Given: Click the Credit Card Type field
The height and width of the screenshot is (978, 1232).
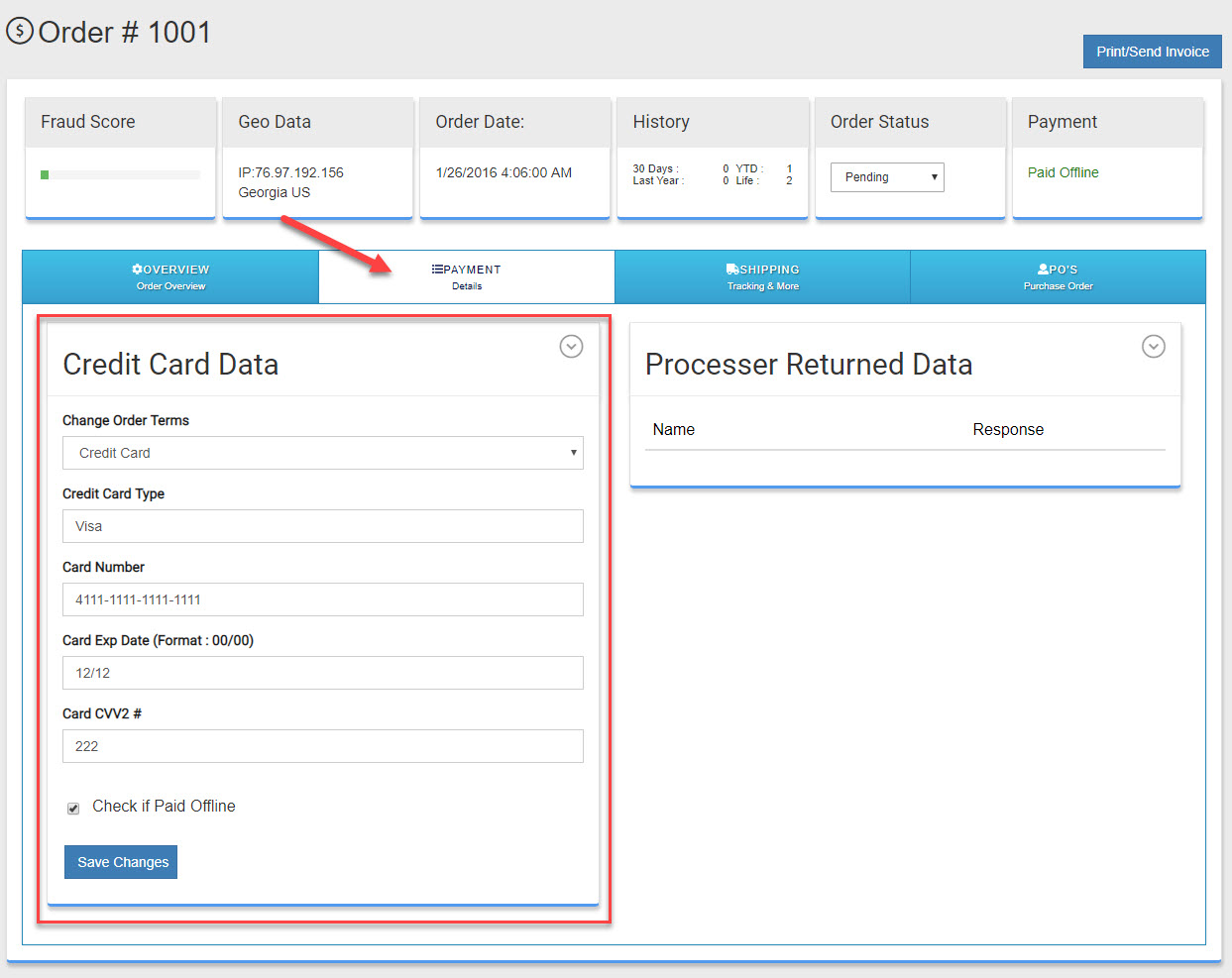Looking at the screenshot, I should tap(322, 526).
